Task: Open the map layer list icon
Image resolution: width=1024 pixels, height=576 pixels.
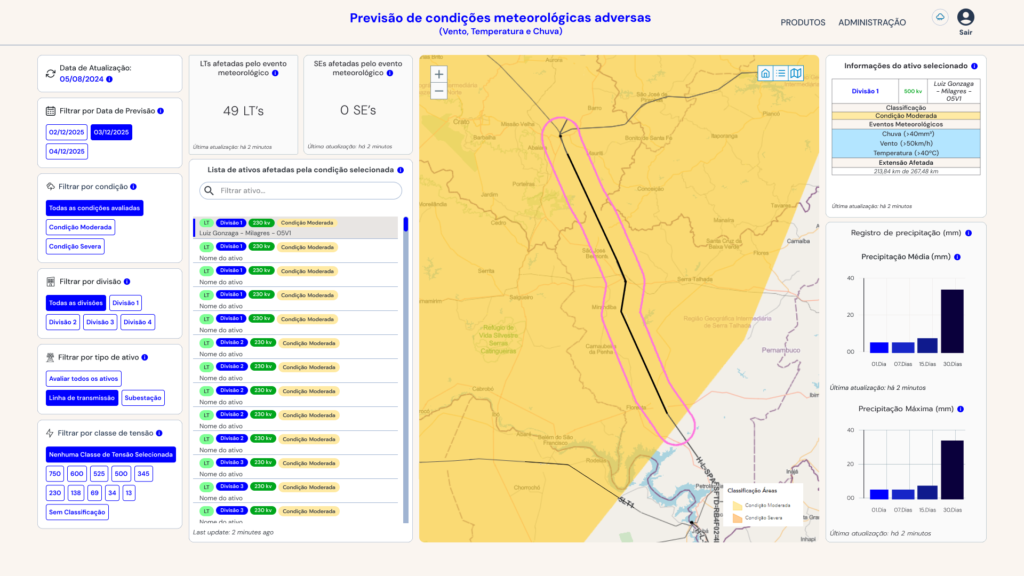Action: pos(780,73)
